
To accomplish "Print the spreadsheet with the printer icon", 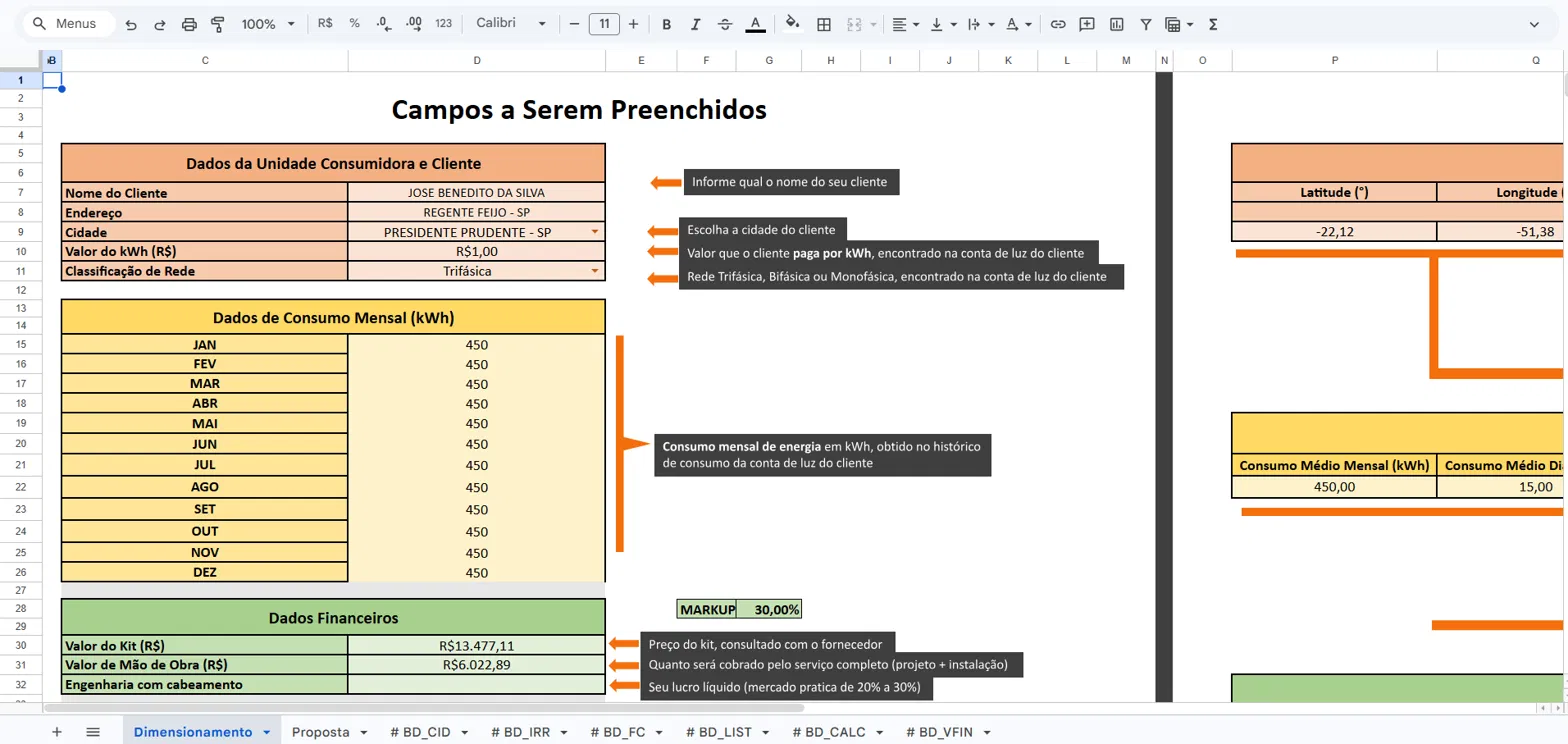I will pos(189,23).
